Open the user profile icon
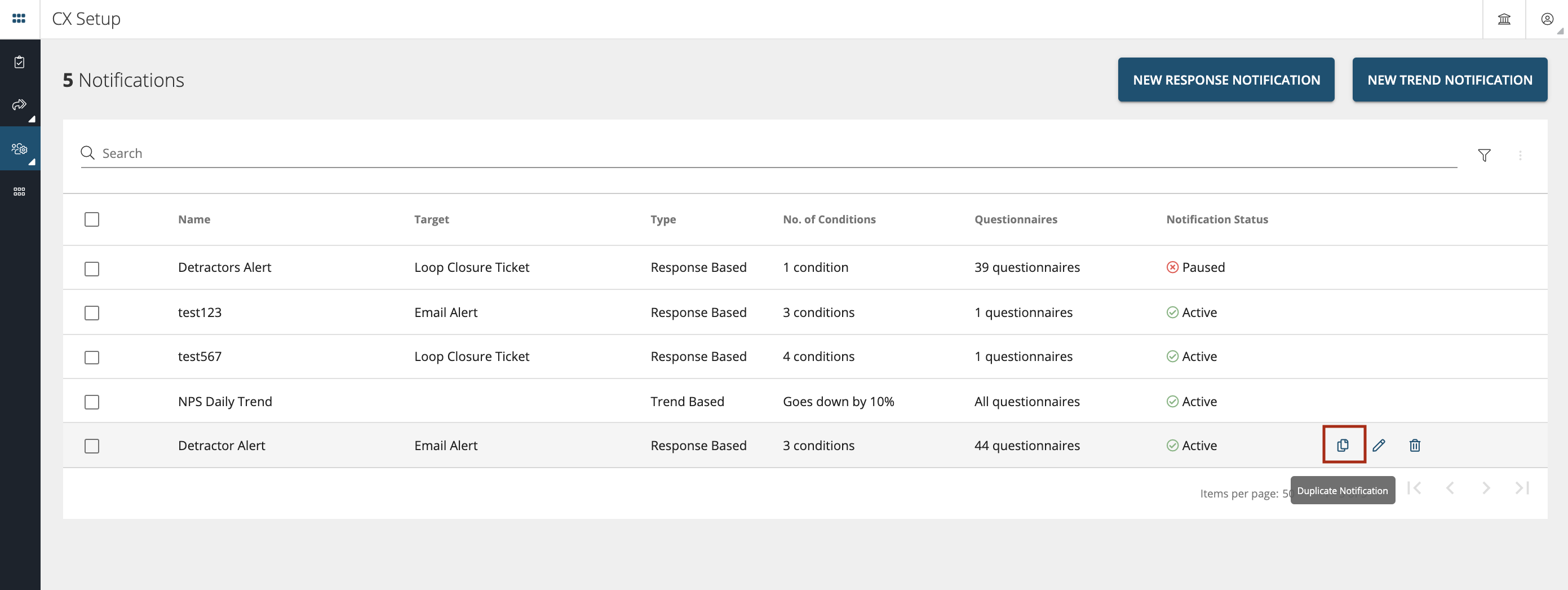 [1547, 19]
